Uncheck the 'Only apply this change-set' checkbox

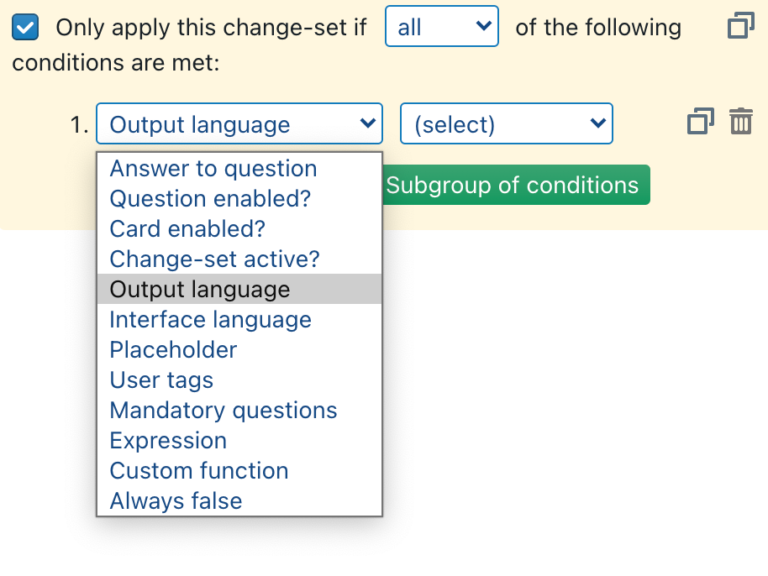pyautogui.click(x=26, y=27)
